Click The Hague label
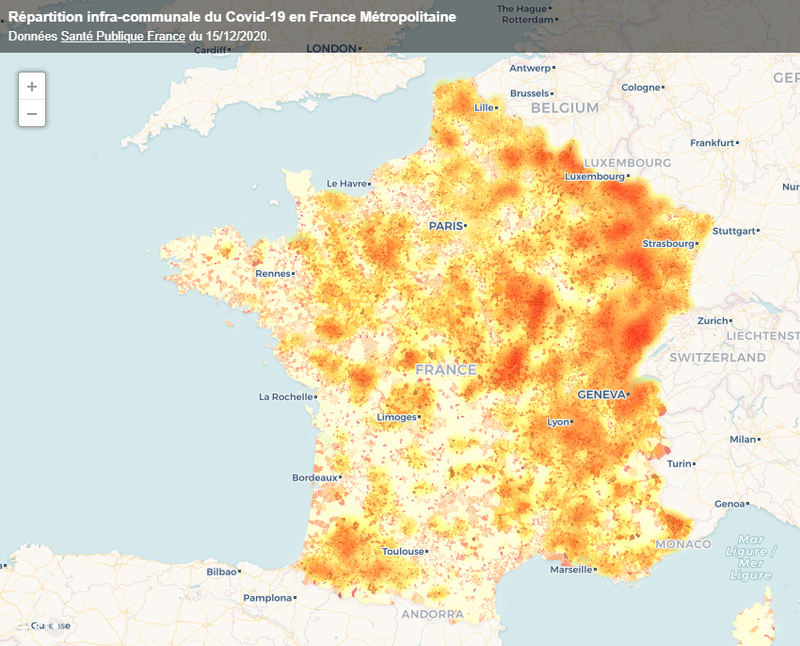Viewport: 800px width, 646px height. pyautogui.click(x=521, y=9)
